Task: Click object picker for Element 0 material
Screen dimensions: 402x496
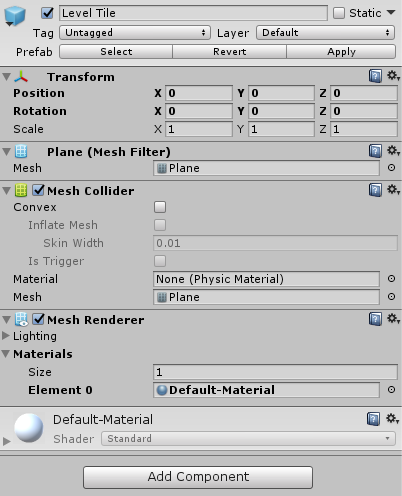Action: (392, 390)
